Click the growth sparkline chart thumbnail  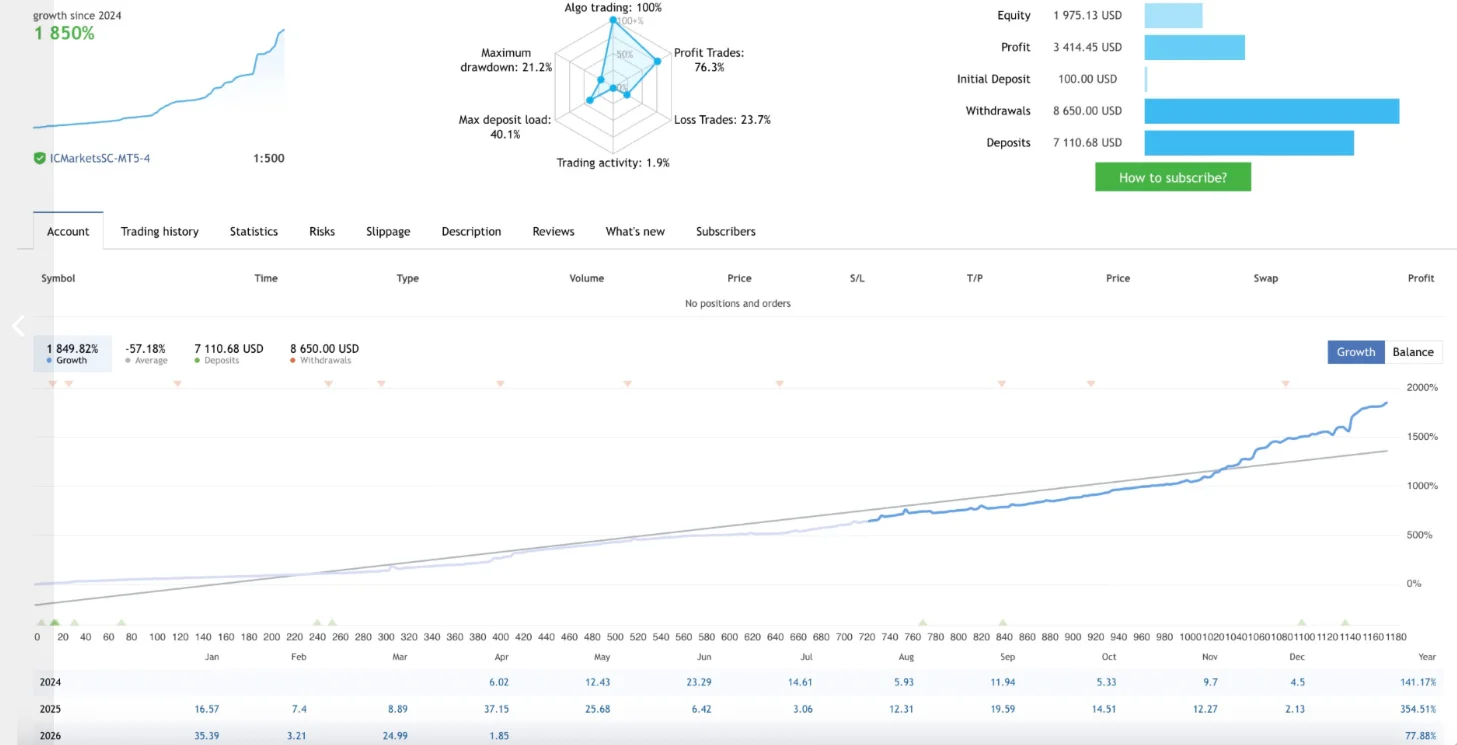[x=159, y=78]
